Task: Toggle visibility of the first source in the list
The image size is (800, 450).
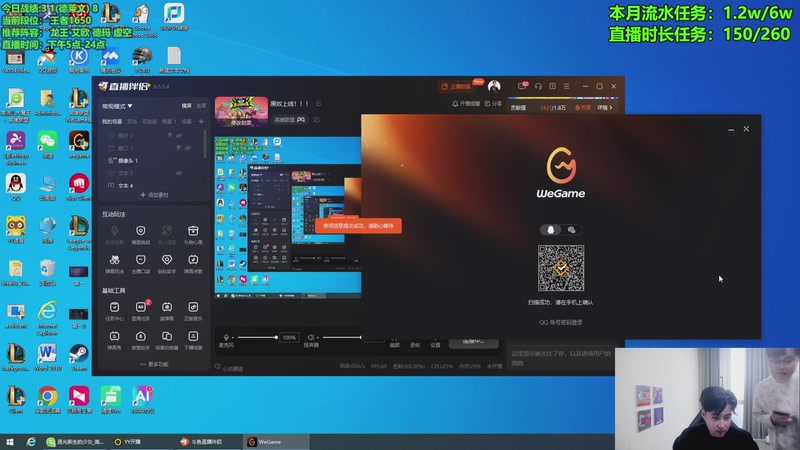Action: (x=180, y=136)
